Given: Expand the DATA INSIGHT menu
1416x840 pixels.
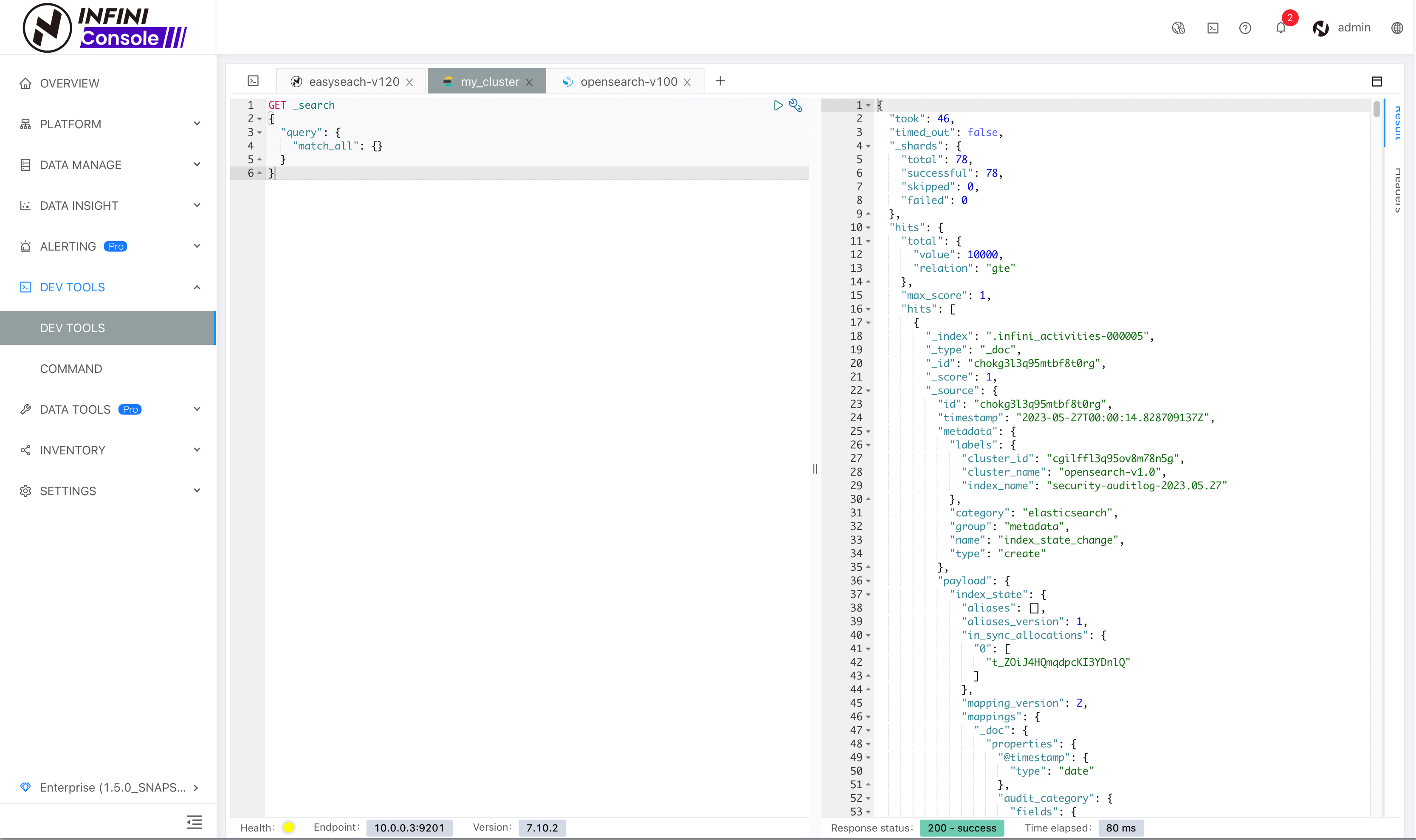Looking at the screenshot, I should (x=107, y=206).
